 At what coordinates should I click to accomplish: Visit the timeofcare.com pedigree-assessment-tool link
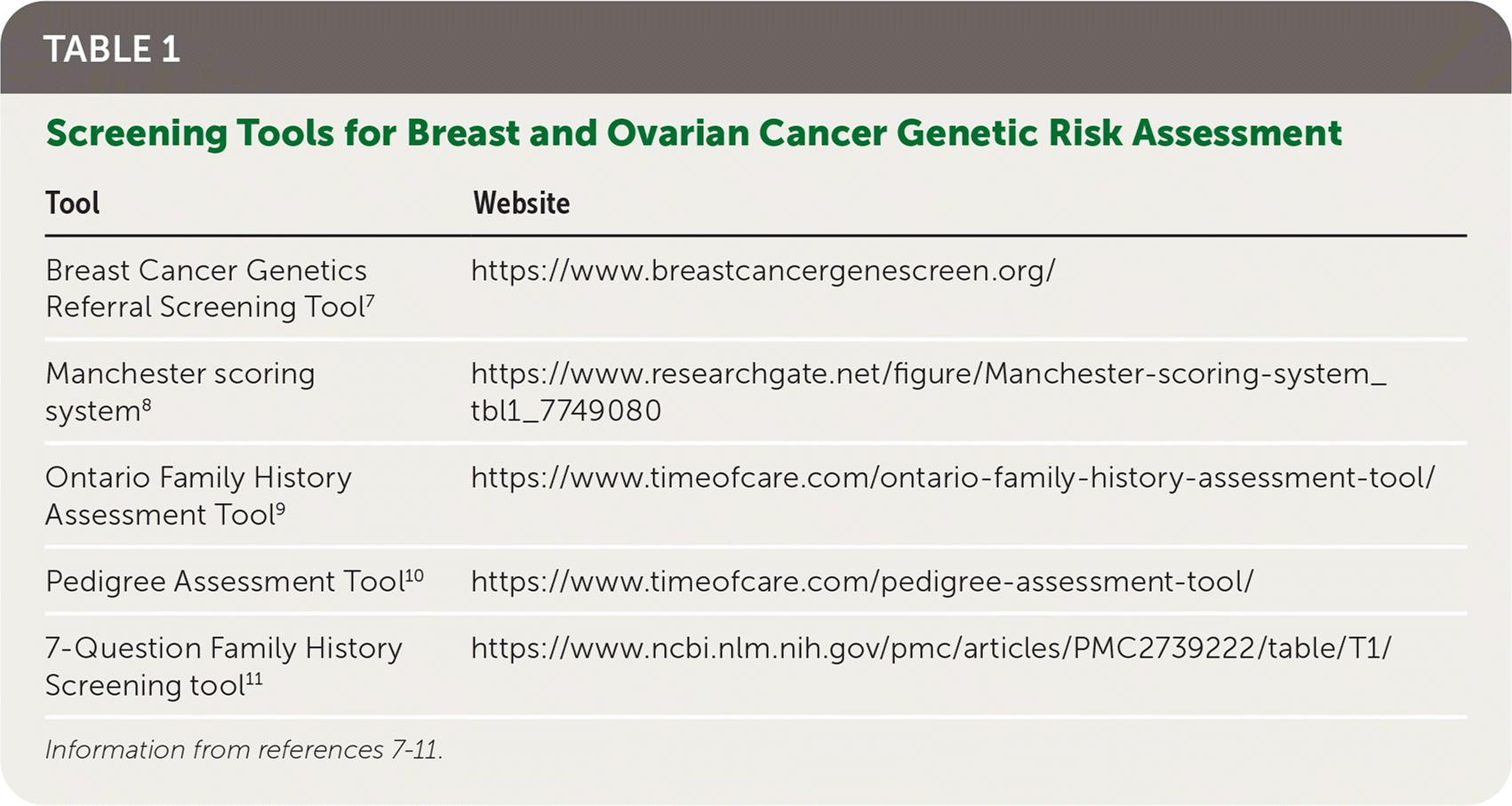click(x=861, y=581)
